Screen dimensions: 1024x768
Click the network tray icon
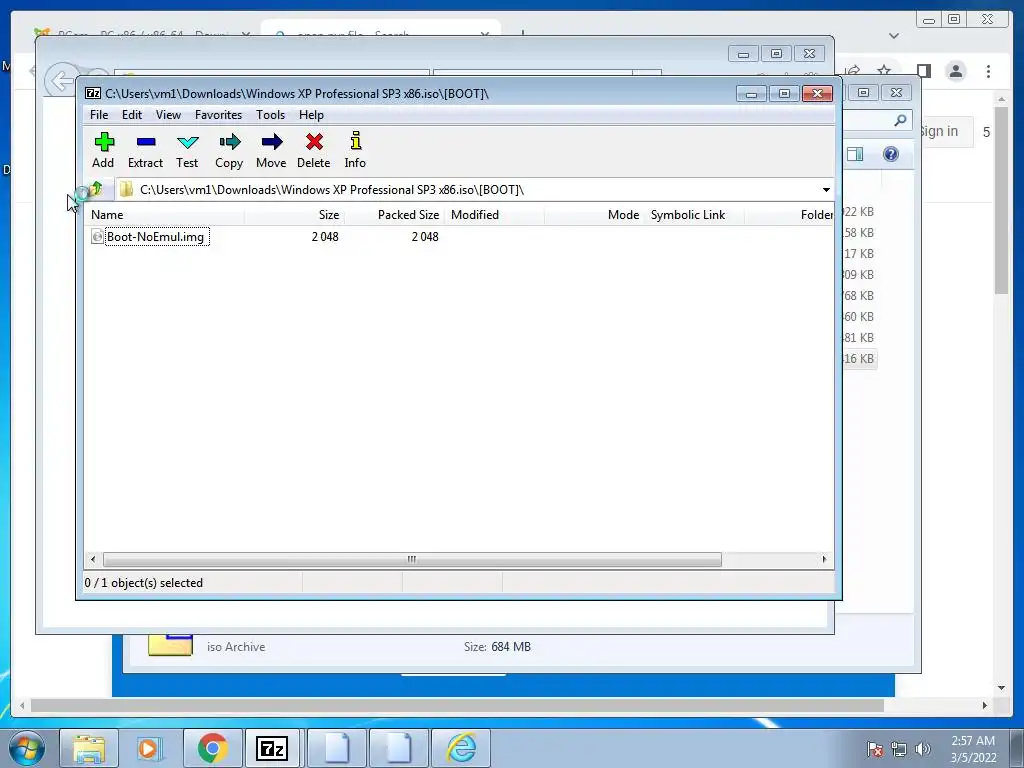[x=899, y=749]
